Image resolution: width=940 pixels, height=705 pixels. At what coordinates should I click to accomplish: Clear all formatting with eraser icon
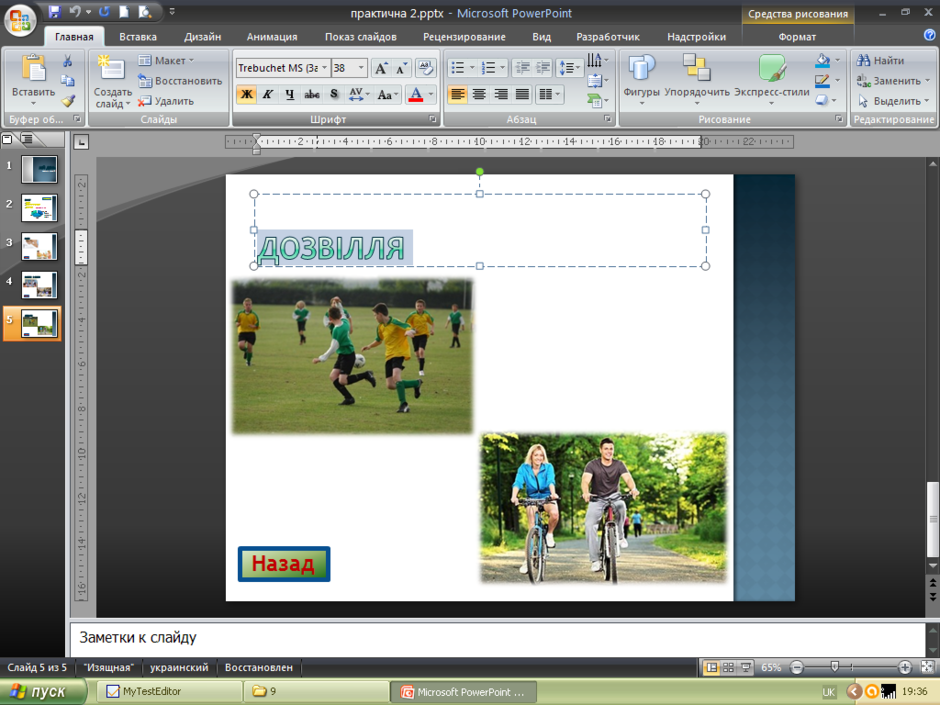click(426, 68)
